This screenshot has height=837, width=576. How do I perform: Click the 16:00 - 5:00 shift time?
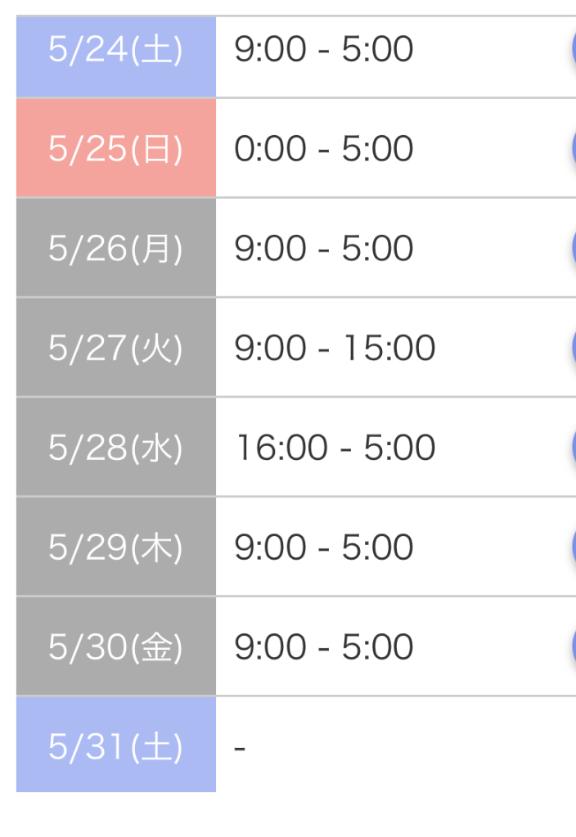pos(336,447)
